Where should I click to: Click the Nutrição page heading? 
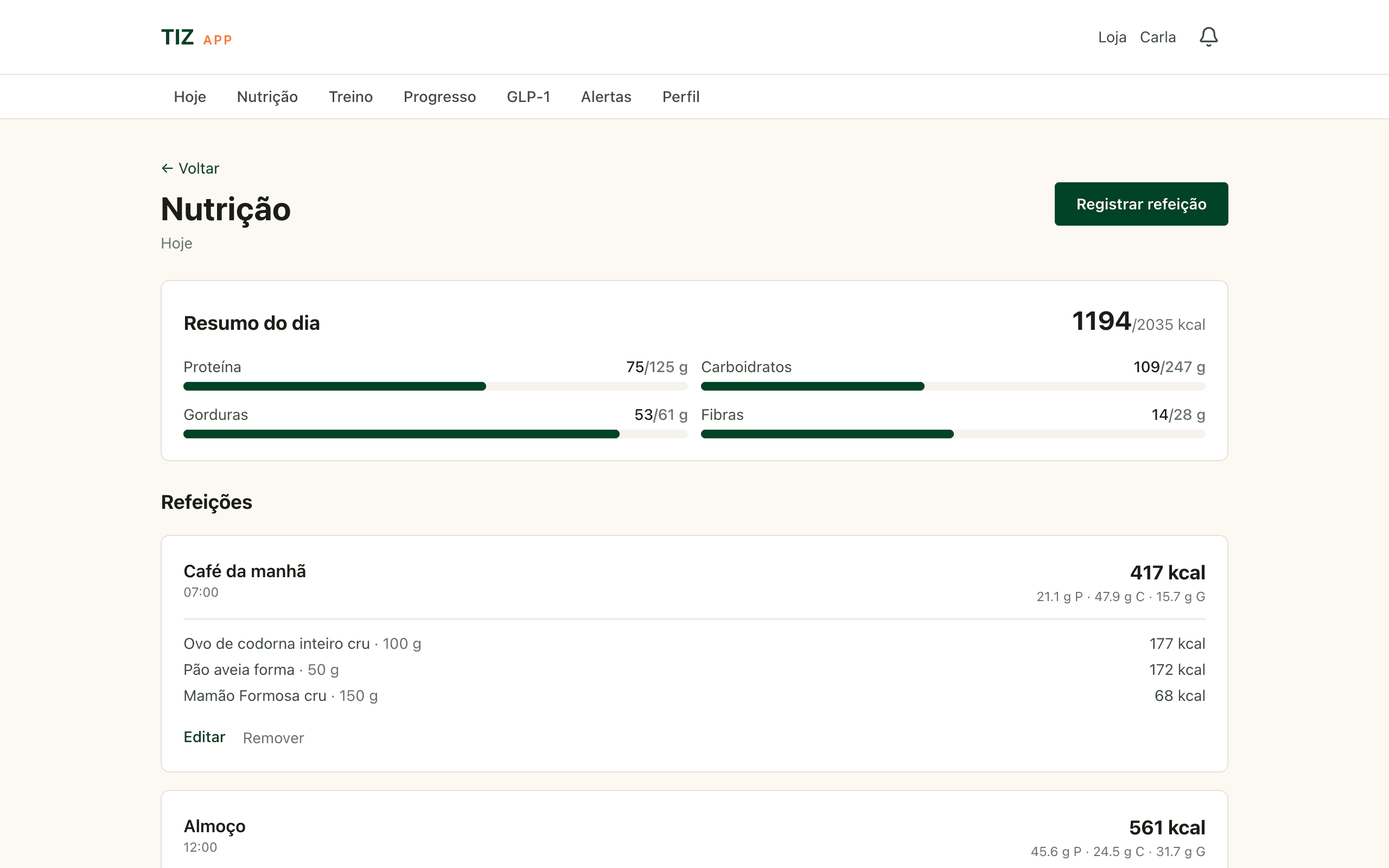click(x=226, y=209)
